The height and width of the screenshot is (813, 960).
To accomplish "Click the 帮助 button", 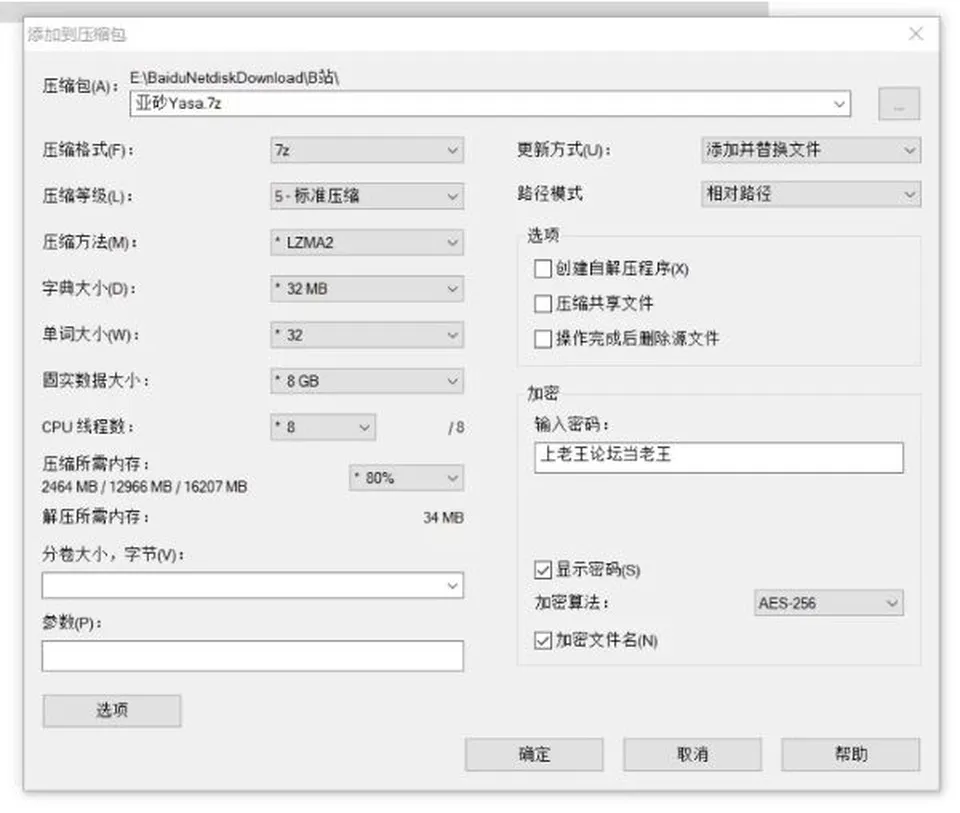I will pos(850,754).
